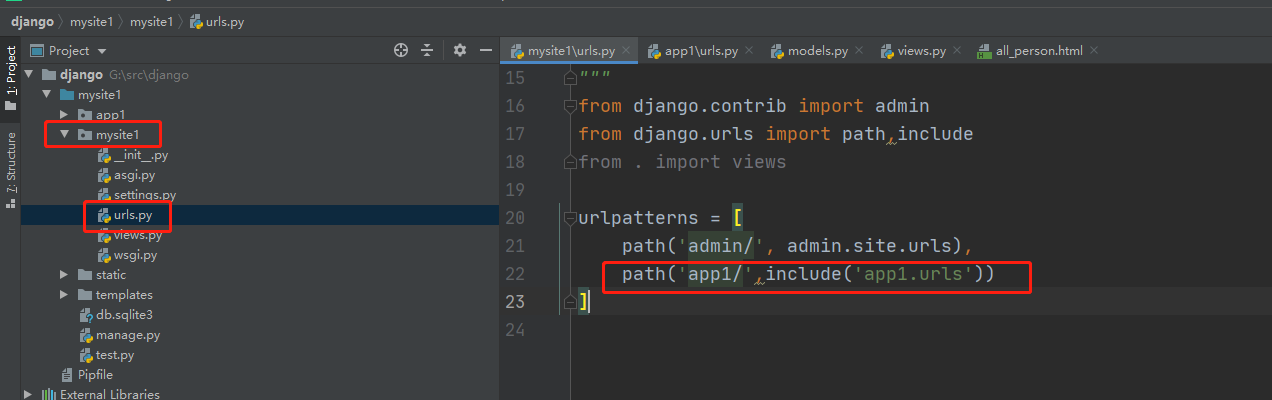Expand the app1 folder
The image size is (1272, 400).
point(64,115)
